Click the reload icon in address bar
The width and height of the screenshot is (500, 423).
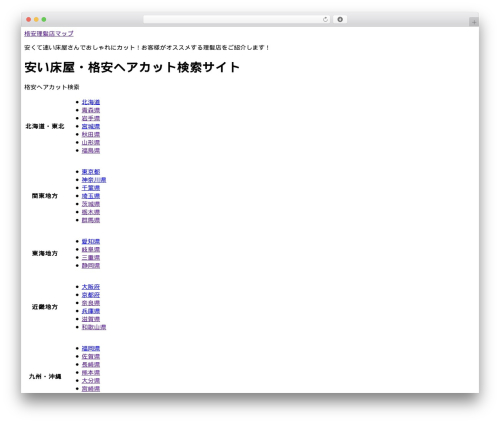click(325, 19)
